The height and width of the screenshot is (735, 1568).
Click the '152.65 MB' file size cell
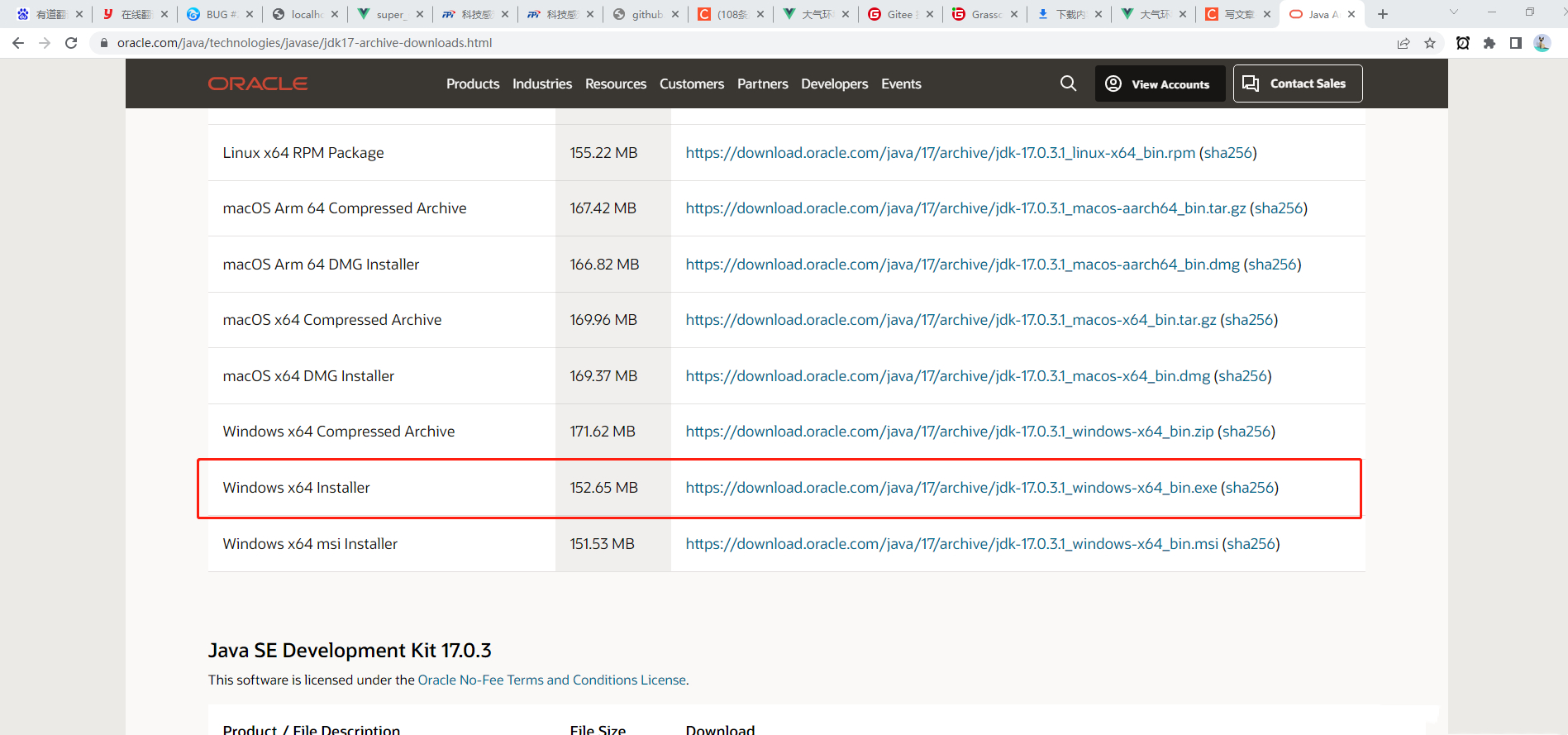[x=603, y=488]
